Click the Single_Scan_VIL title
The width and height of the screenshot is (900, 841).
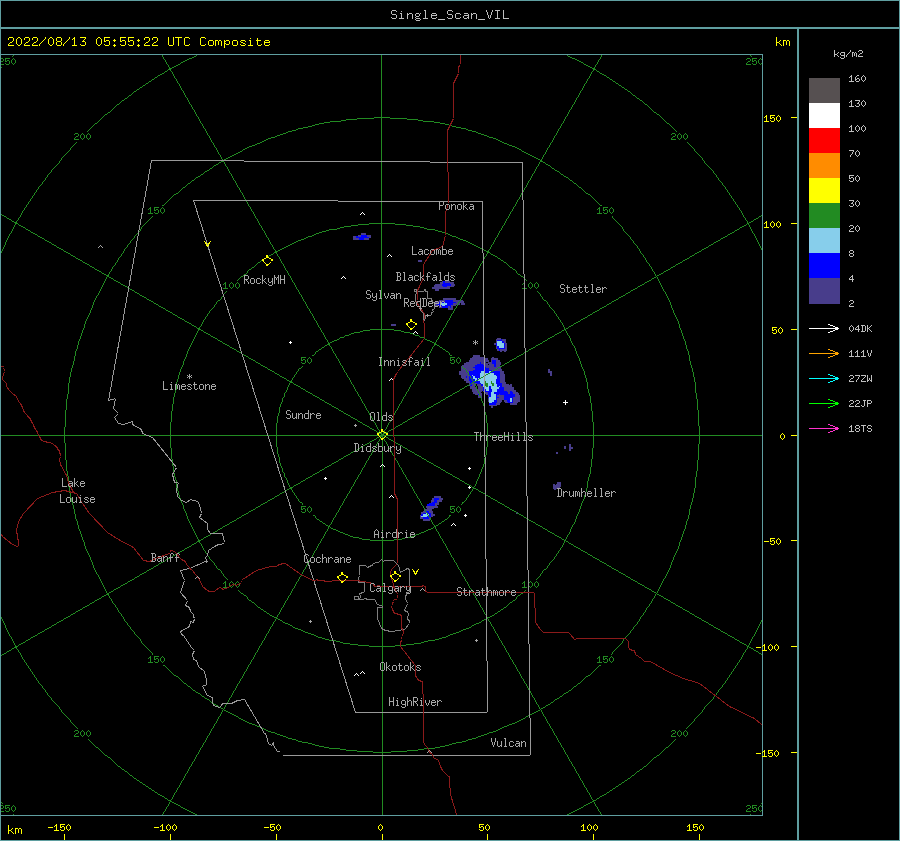449,15
